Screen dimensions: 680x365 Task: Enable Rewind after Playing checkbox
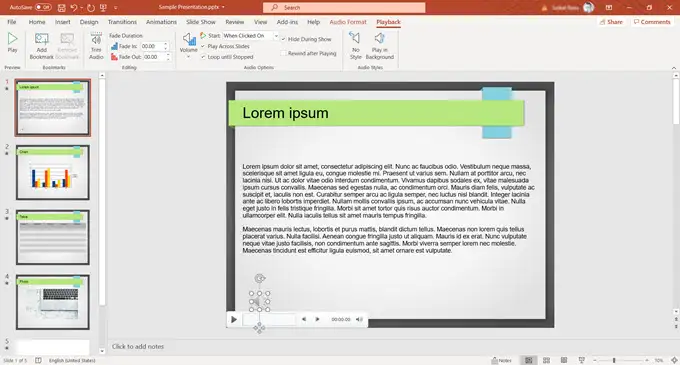(283, 53)
